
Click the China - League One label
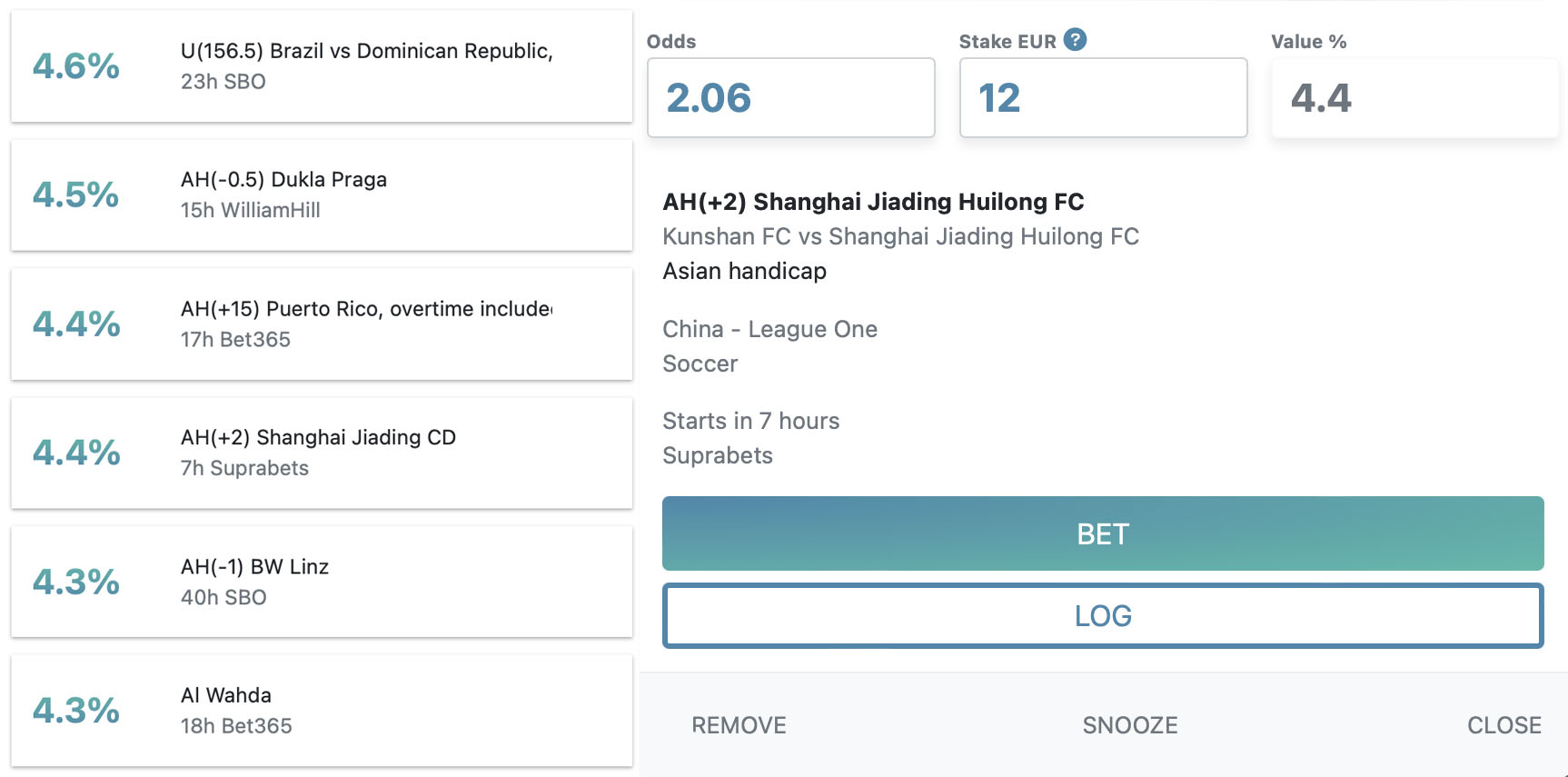(769, 329)
